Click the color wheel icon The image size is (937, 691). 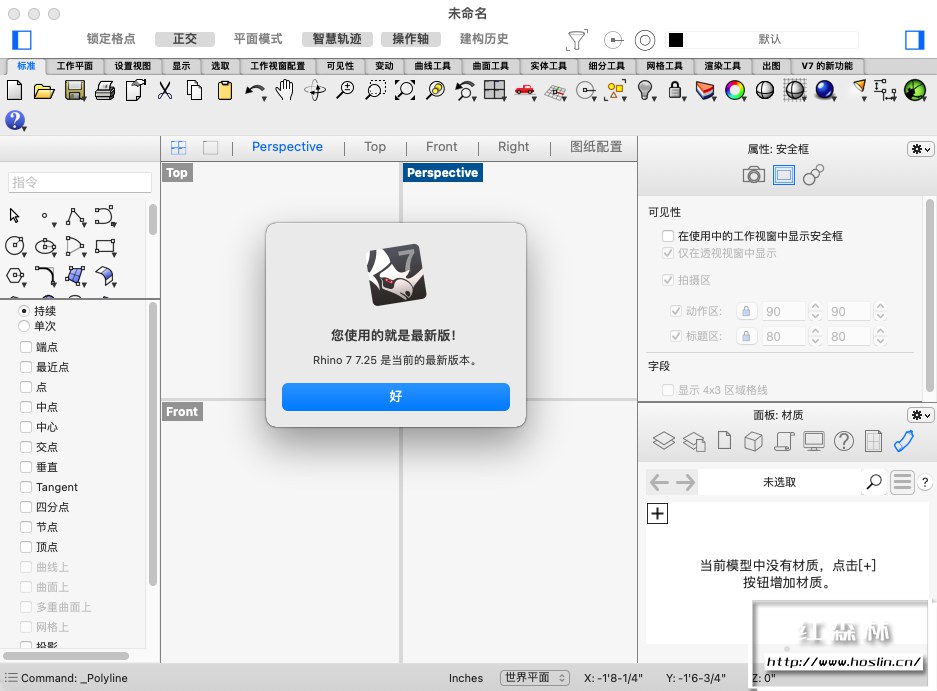[x=735, y=90]
